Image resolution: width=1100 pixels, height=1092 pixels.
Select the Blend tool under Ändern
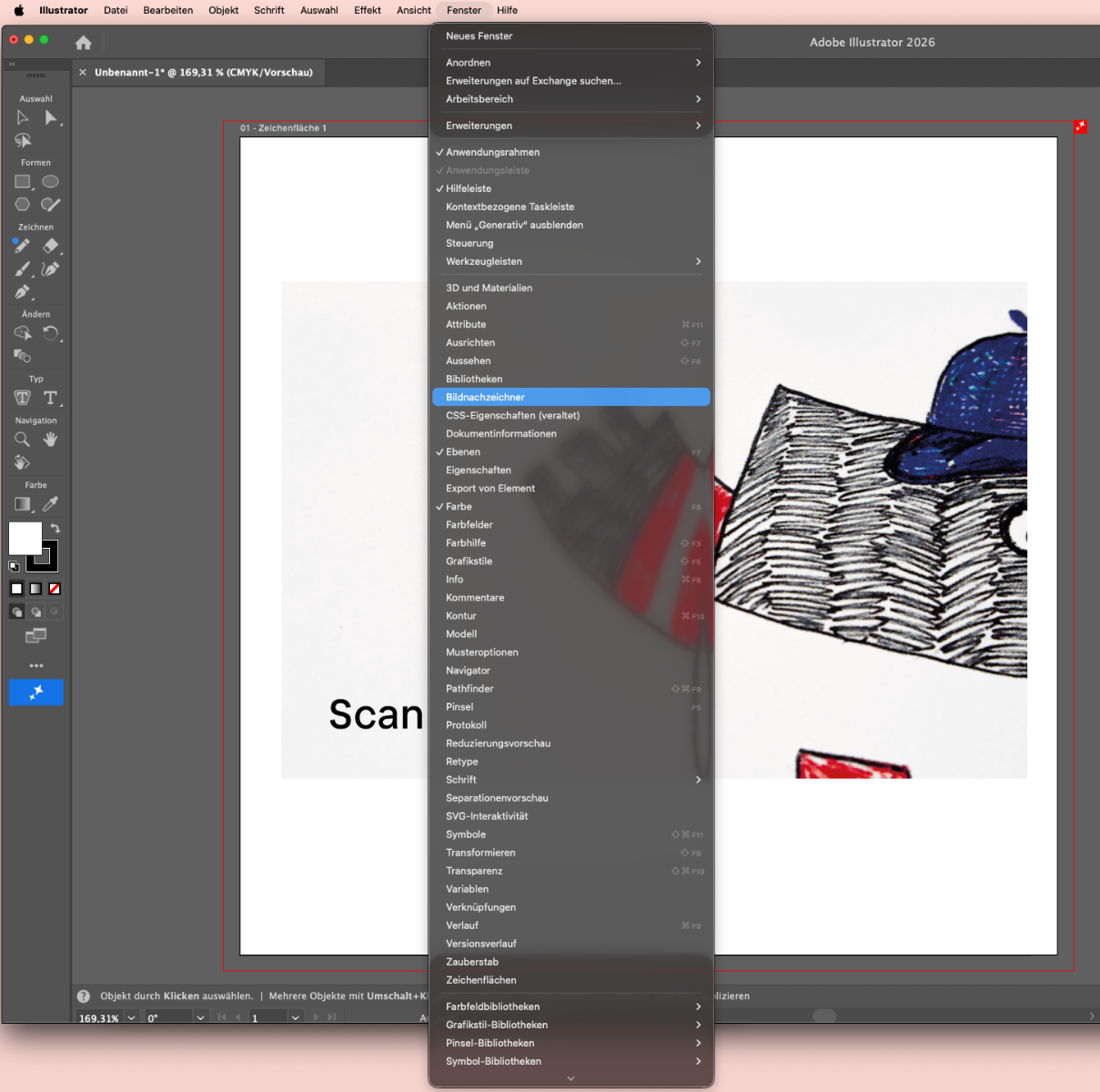(x=23, y=356)
